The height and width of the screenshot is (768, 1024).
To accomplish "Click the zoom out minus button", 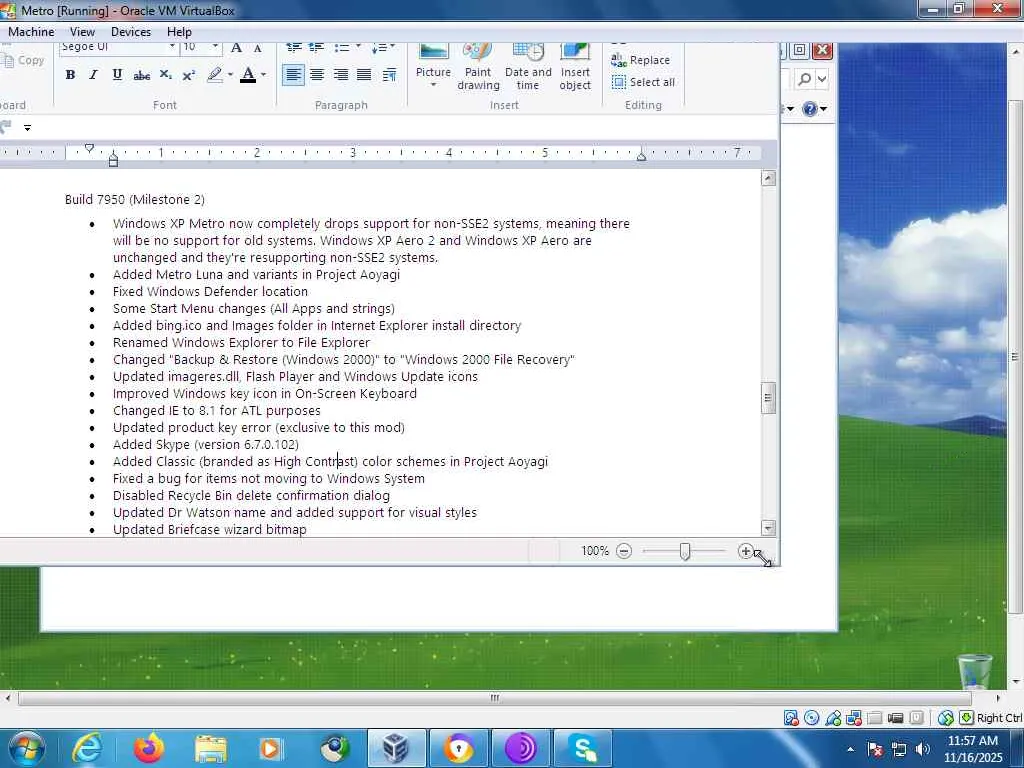I will click(x=624, y=551).
